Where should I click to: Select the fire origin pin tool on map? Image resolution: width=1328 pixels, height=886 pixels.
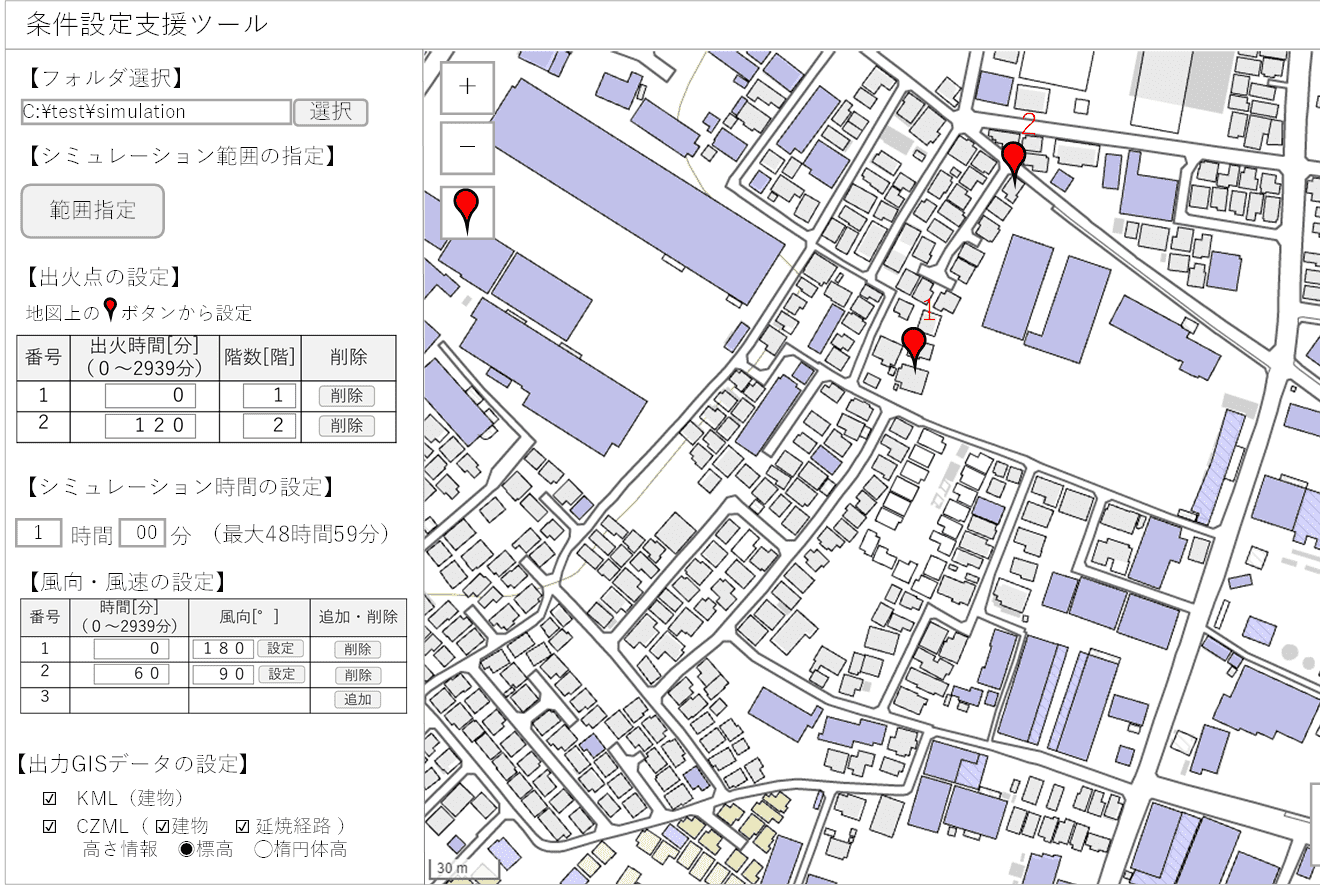(467, 212)
